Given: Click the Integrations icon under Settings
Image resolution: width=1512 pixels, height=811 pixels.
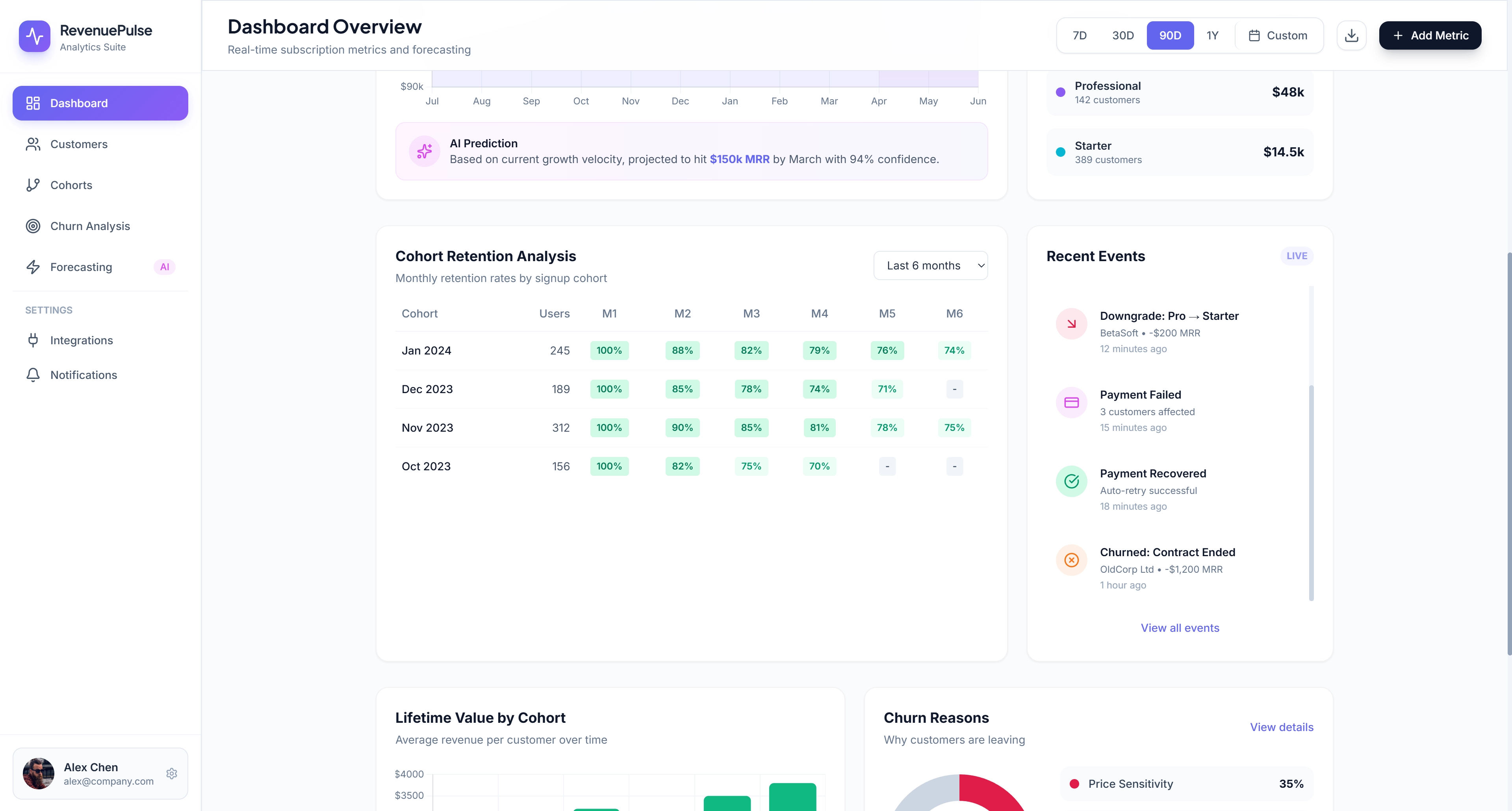Looking at the screenshot, I should pyautogui.click(x=33, y=340).
